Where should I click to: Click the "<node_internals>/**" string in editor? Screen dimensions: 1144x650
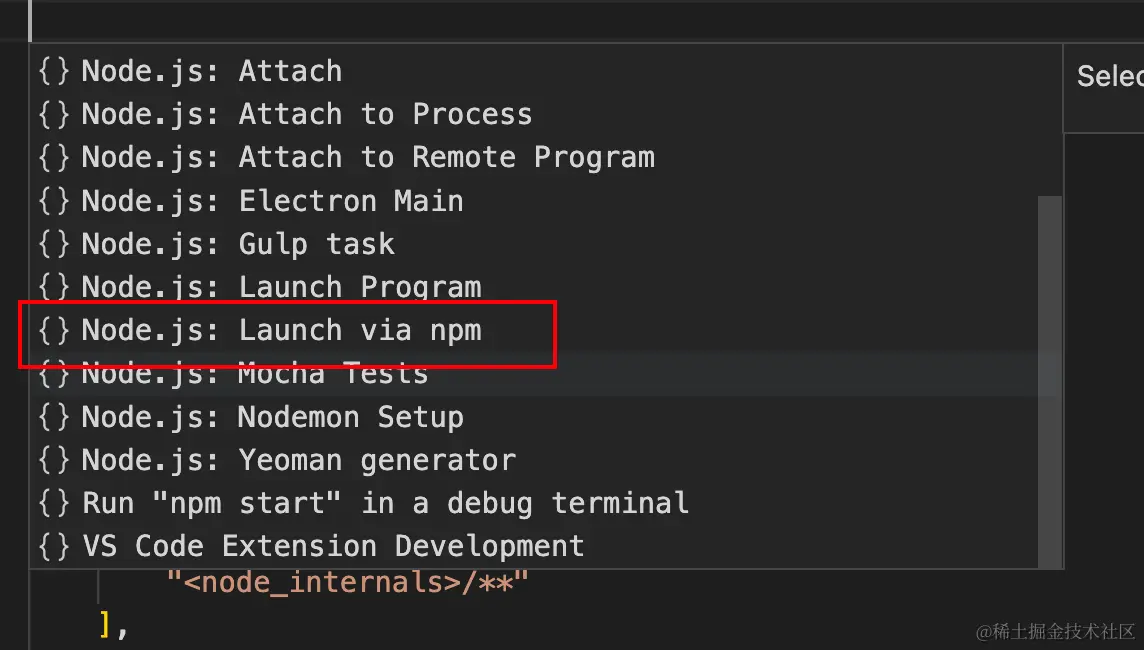pos(347,582)
